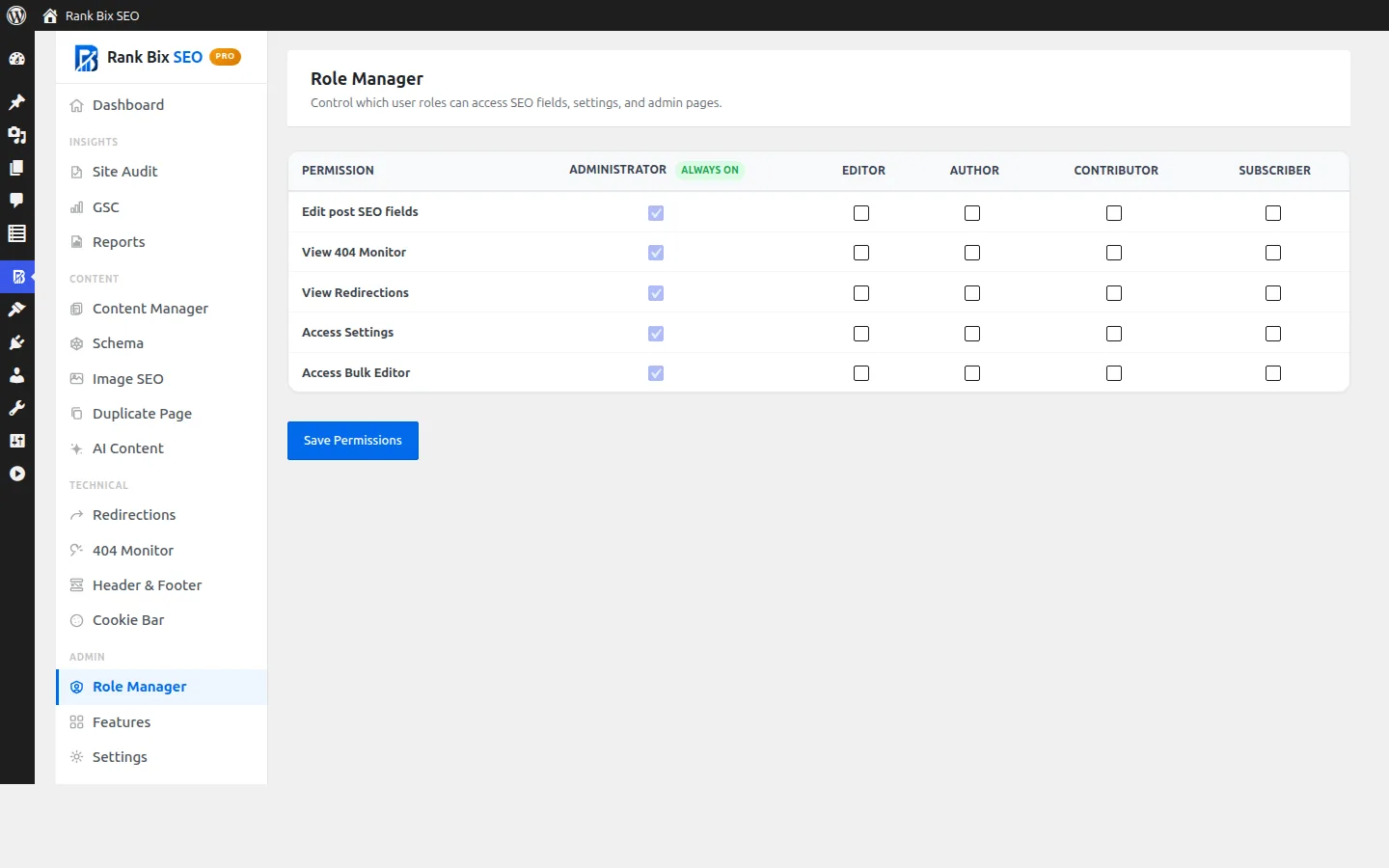Screen dimensions: 1389x868
Task: Open Cookie Bar menu item
Action: [161, 620]
